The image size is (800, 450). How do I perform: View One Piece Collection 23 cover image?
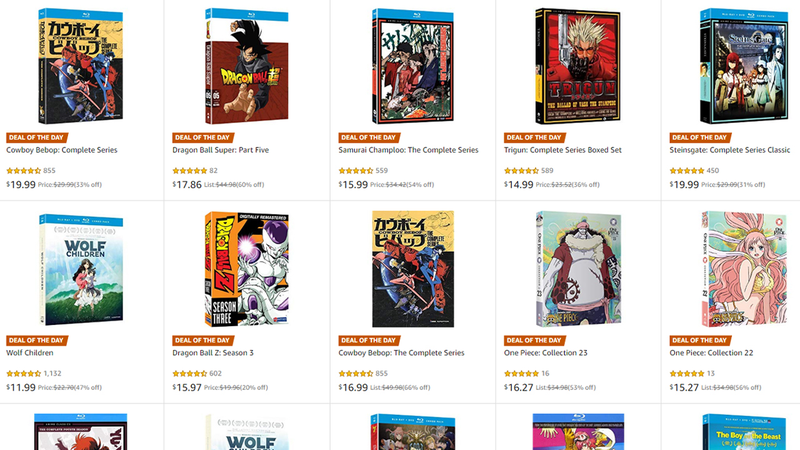(x=578, y=269)
